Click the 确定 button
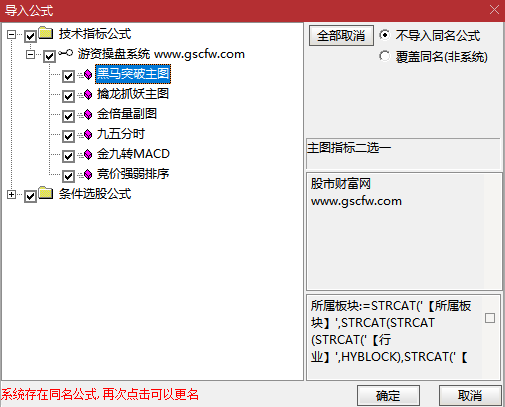Viewport: 505px width, 407px height. tap(388, 396)
